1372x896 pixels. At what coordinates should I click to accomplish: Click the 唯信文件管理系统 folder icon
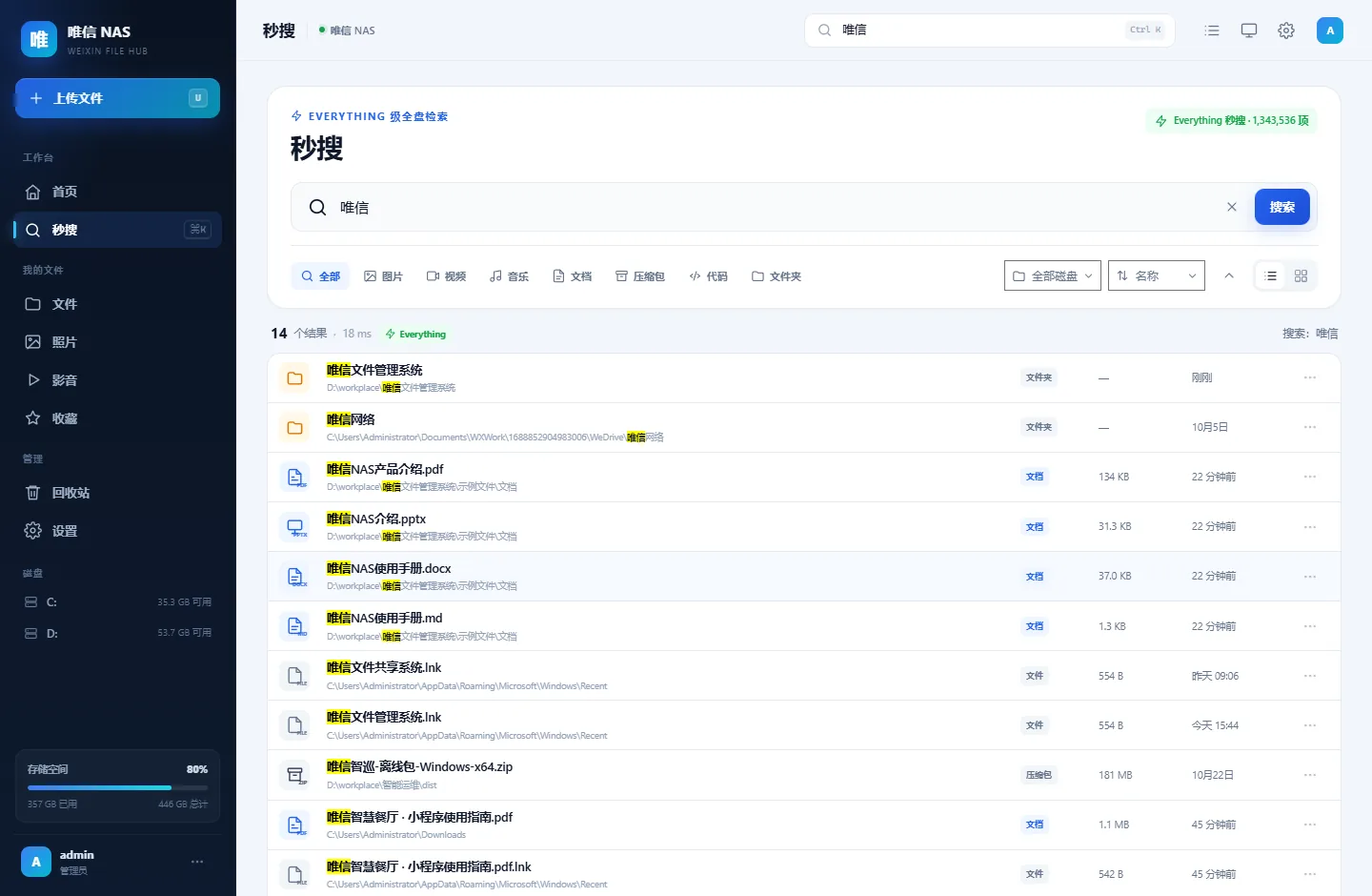coord(295,378)
